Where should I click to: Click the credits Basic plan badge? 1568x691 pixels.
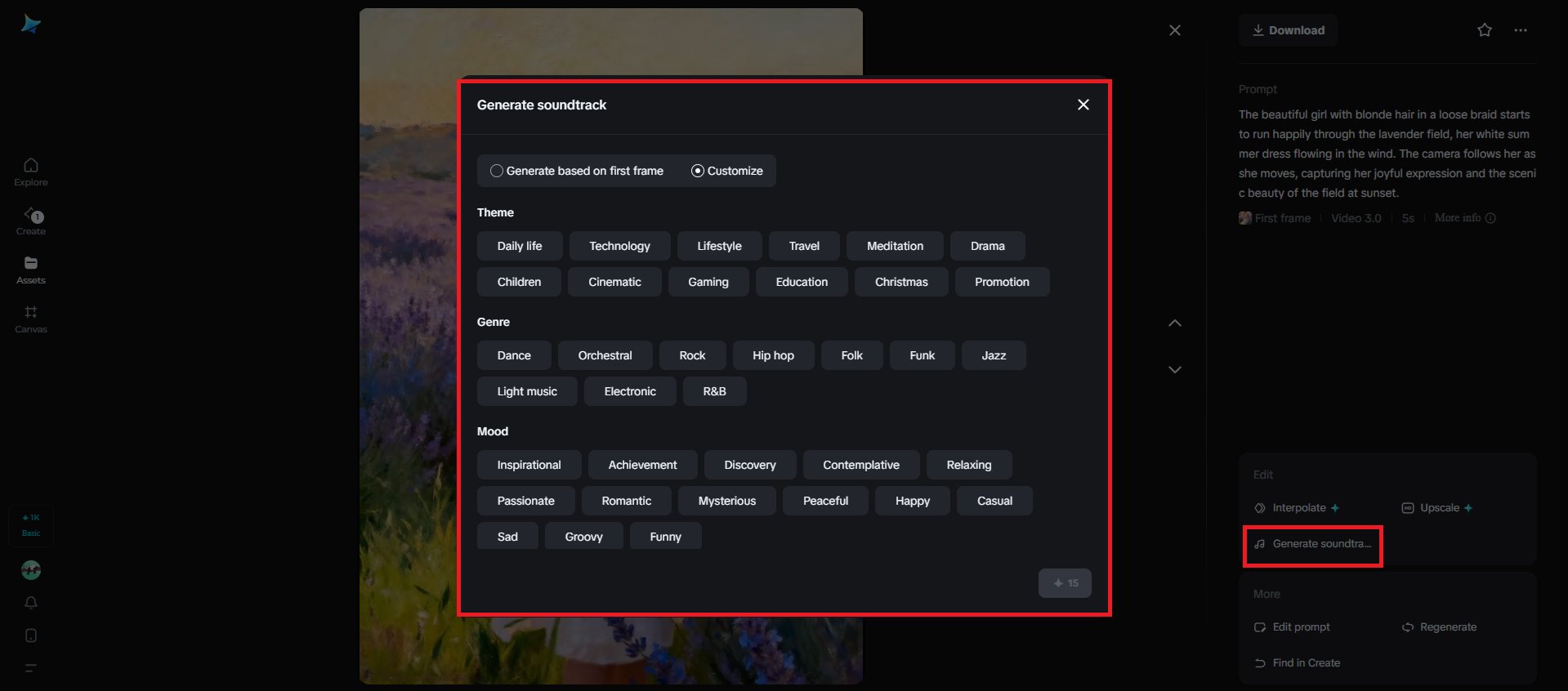click(x=31, y=525)
